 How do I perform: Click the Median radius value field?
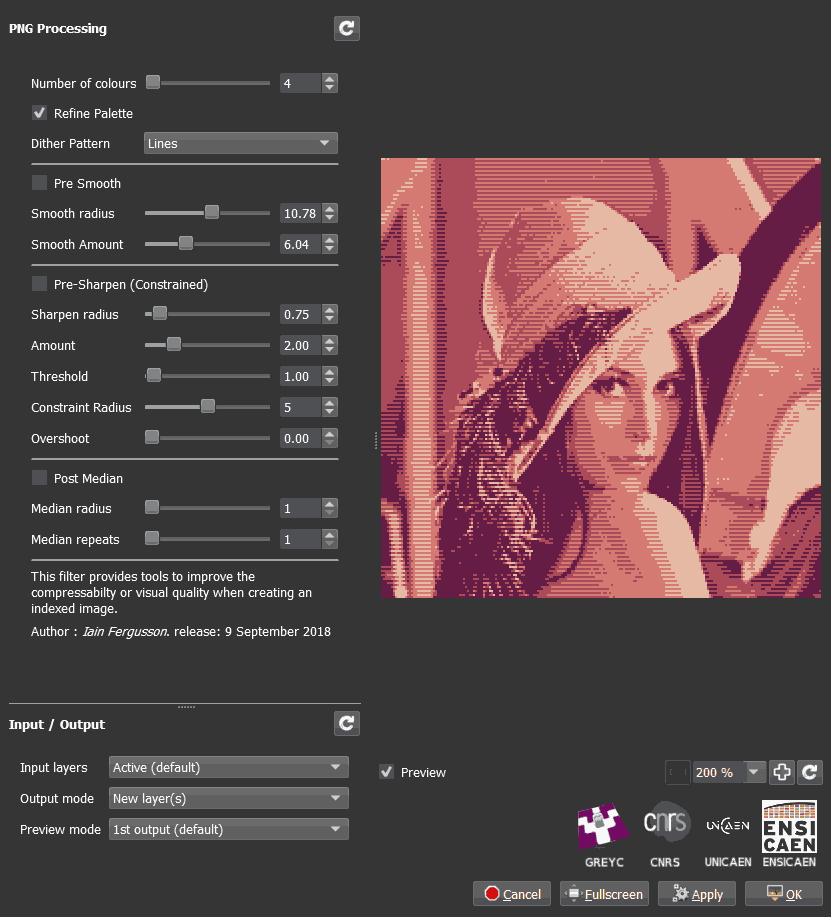point(301,508)
